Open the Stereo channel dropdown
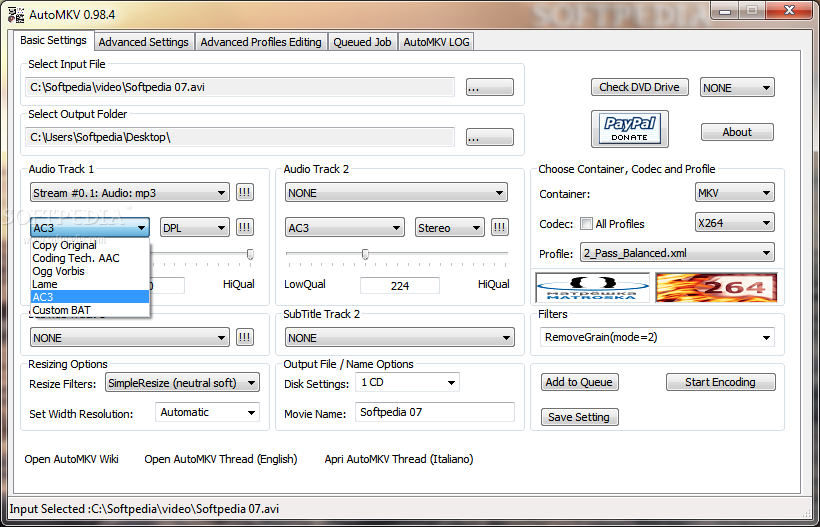 pos(449,228)
